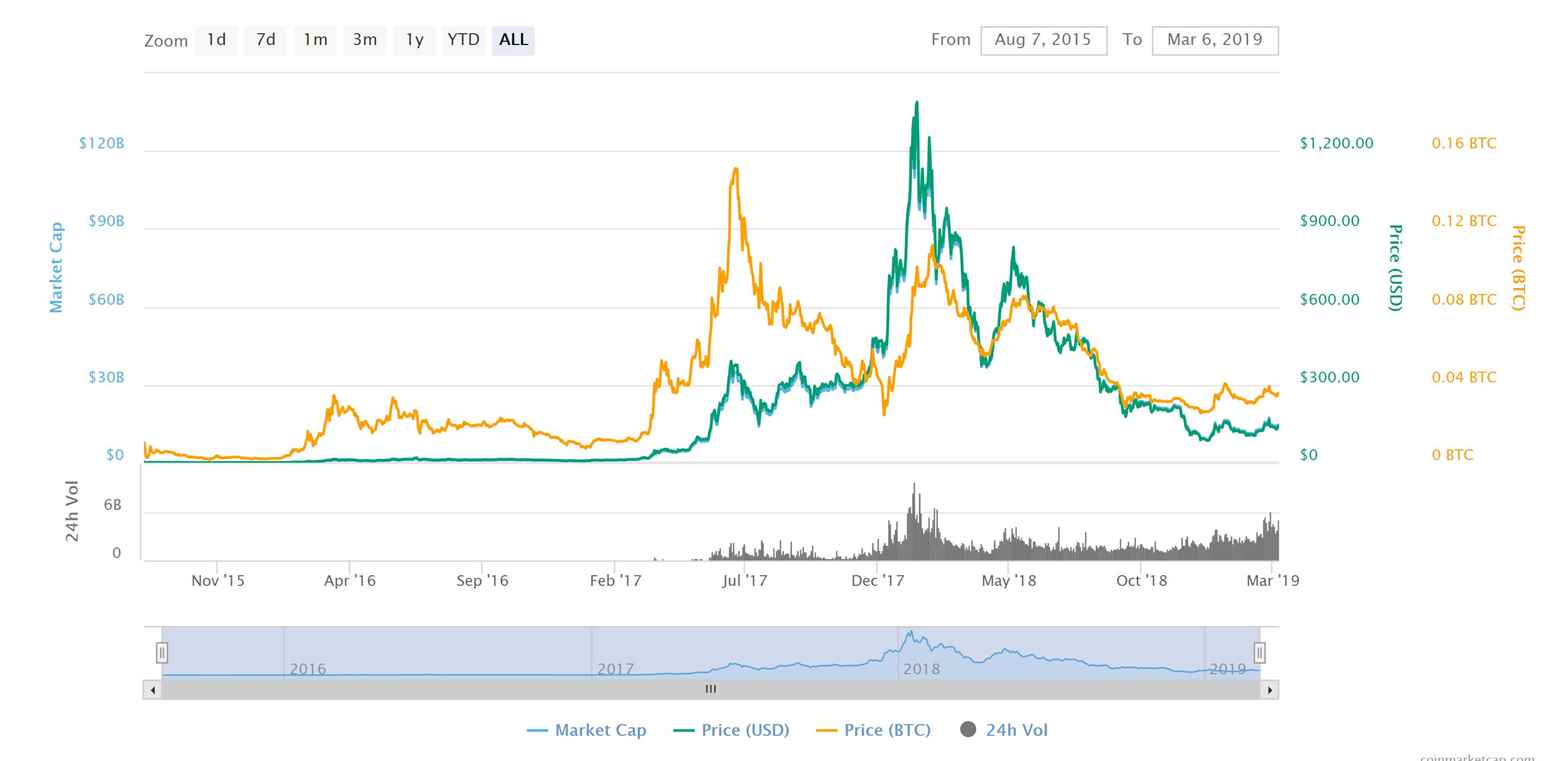Click the $1,200.00 price axis label

pos(1337,143)
